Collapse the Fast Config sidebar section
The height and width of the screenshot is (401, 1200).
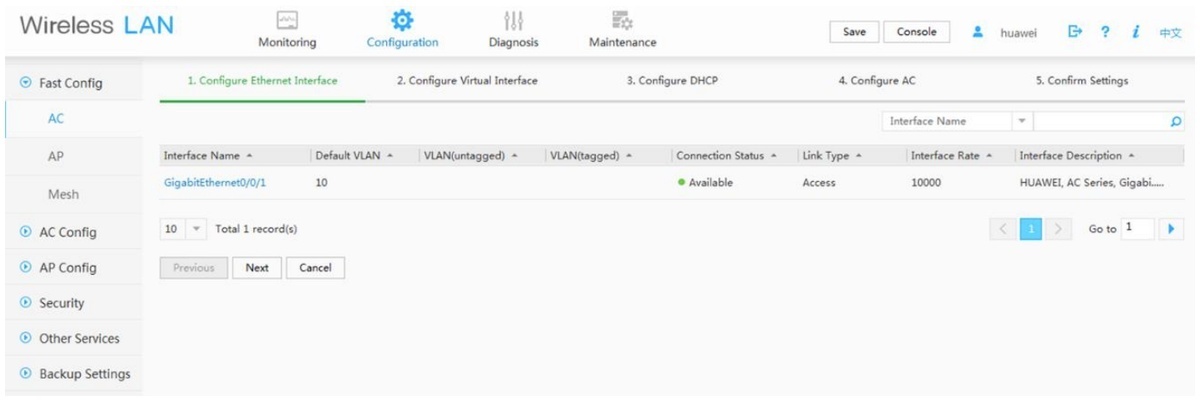coord(61,83)
